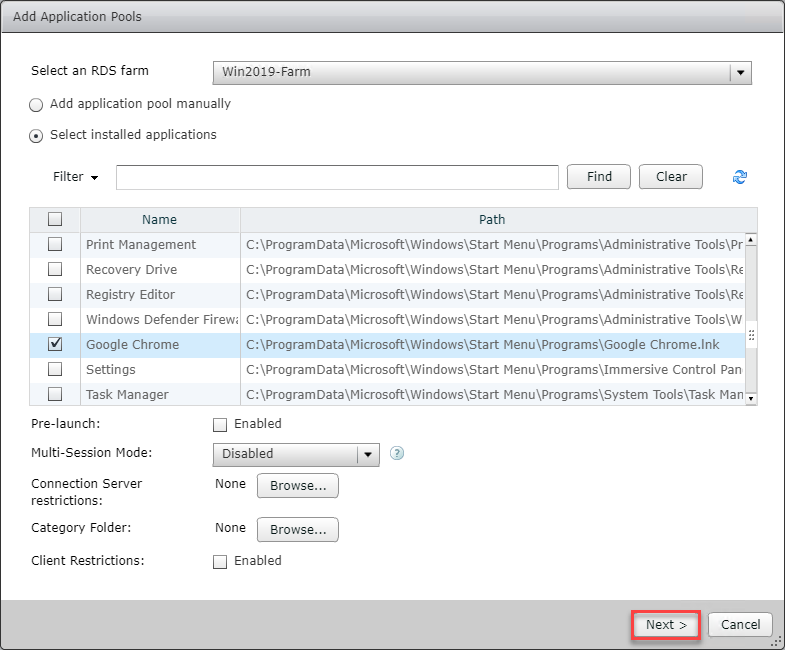Screen dimensions: 785x650
Task: Enable the Pre-launch checkbox
Action: (221, 424)
